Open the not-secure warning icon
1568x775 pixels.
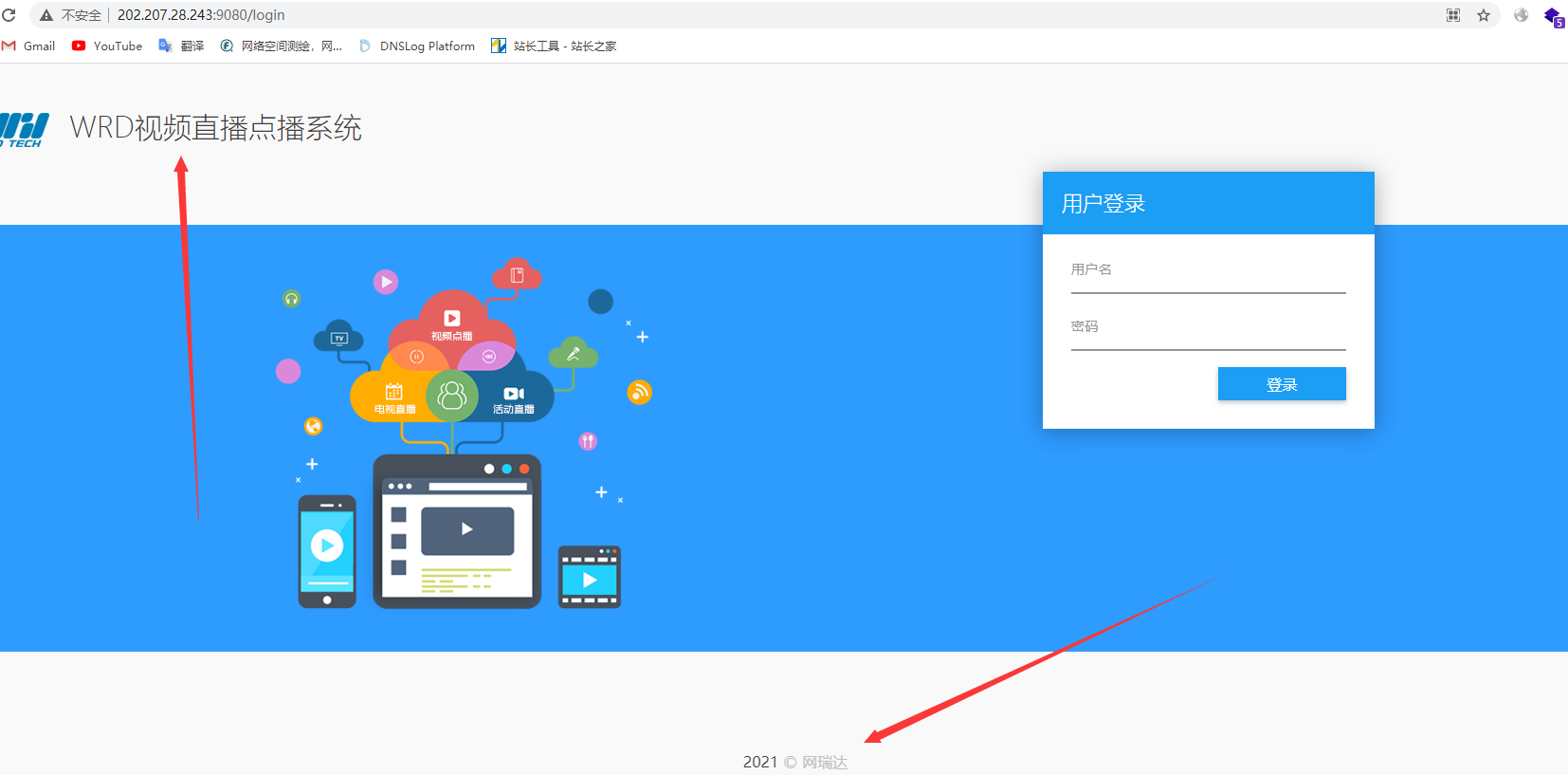(x=46, y=15)
